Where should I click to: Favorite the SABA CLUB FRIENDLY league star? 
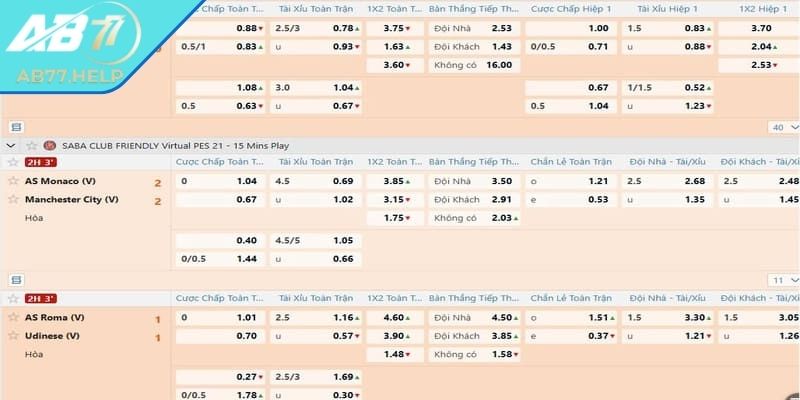(32, 145)
